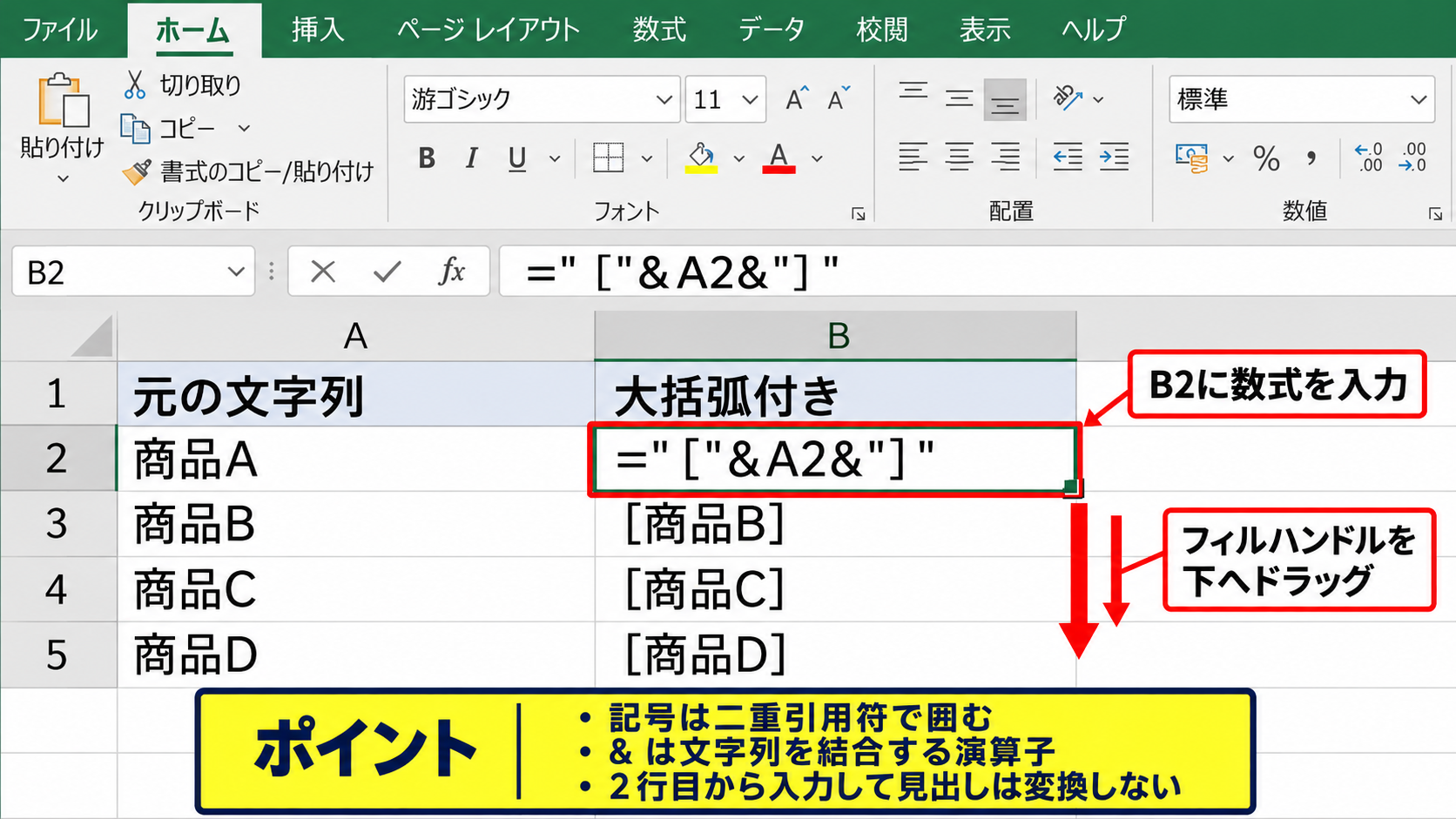Click the Copy (コピー) icon

point(135,129)
